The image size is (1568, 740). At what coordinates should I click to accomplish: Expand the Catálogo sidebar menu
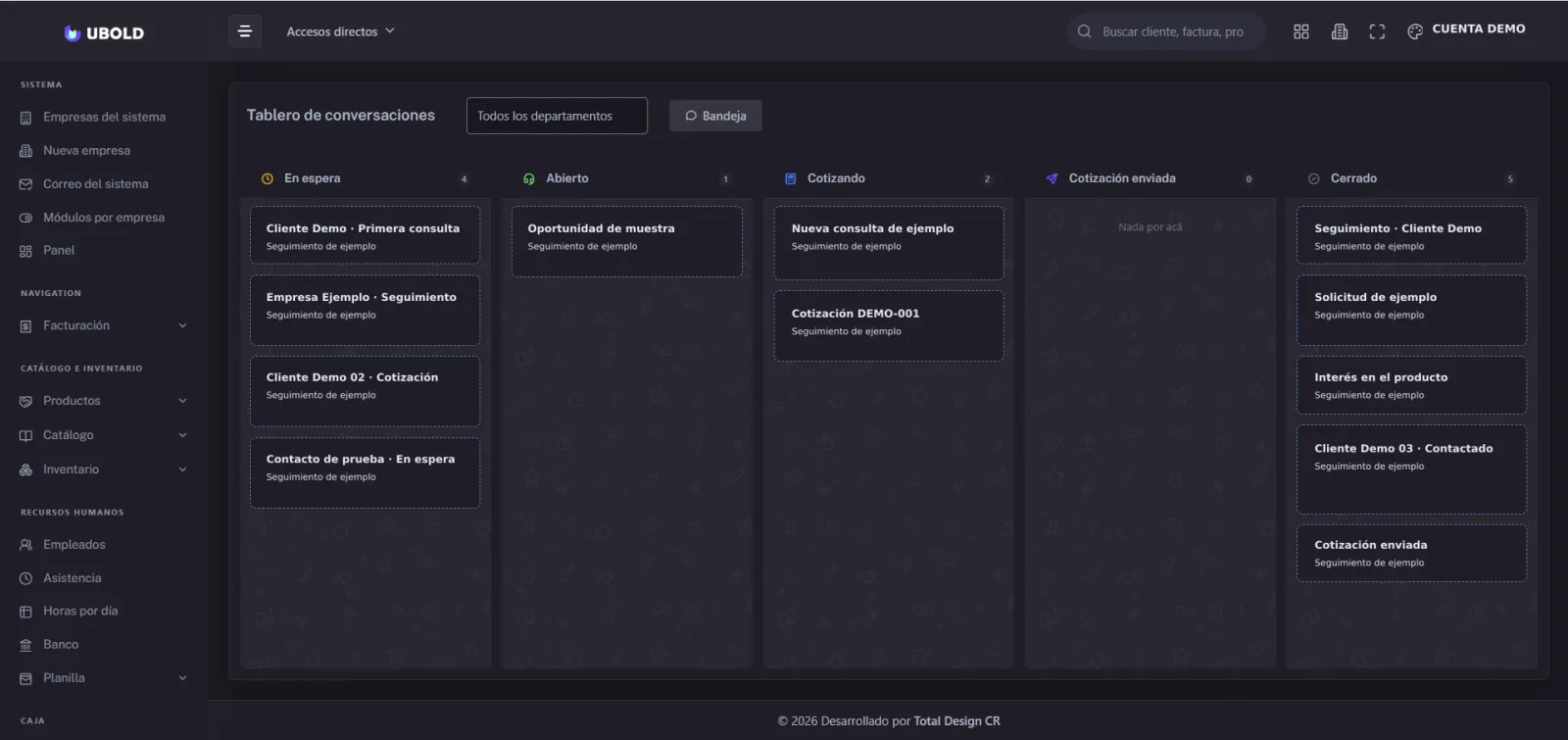pos(103,435)
